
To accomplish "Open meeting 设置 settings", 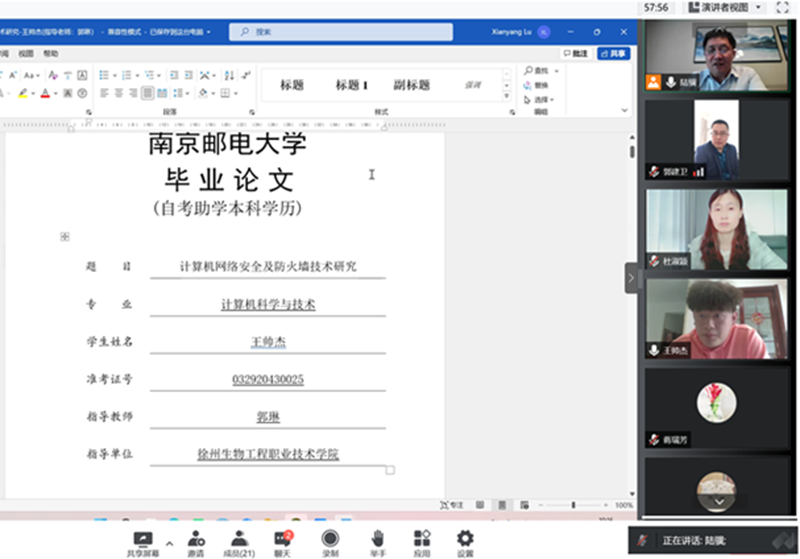I will [x=465, y=539].
